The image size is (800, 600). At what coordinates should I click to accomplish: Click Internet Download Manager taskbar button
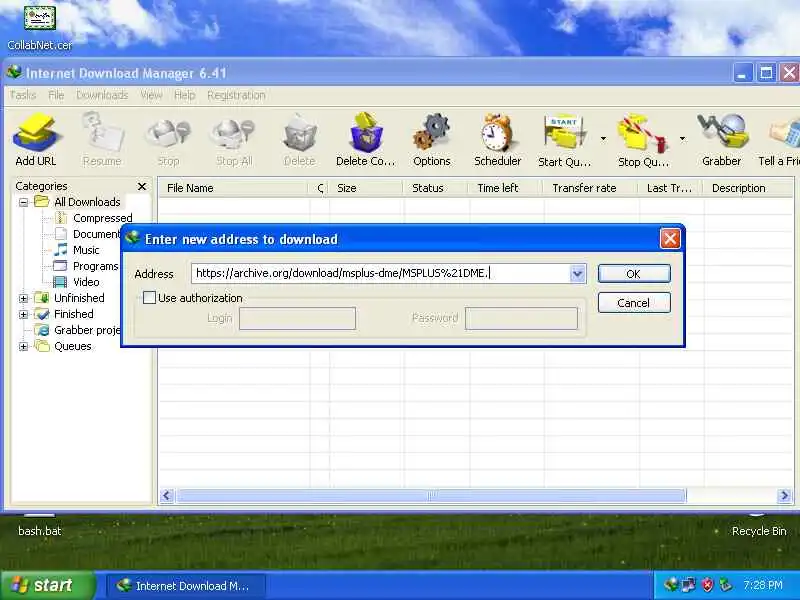coord(186,586)
